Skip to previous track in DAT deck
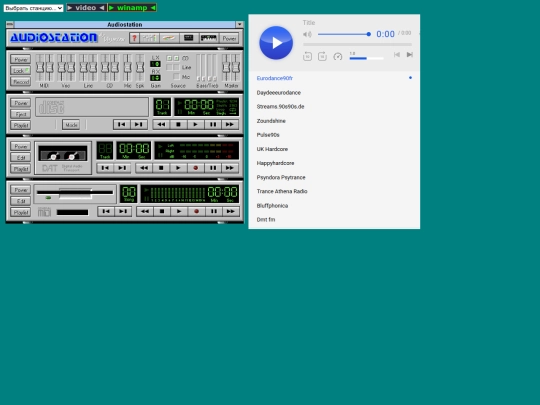The width and height of the screenshot is (540, 405). [x=105, y=168]
